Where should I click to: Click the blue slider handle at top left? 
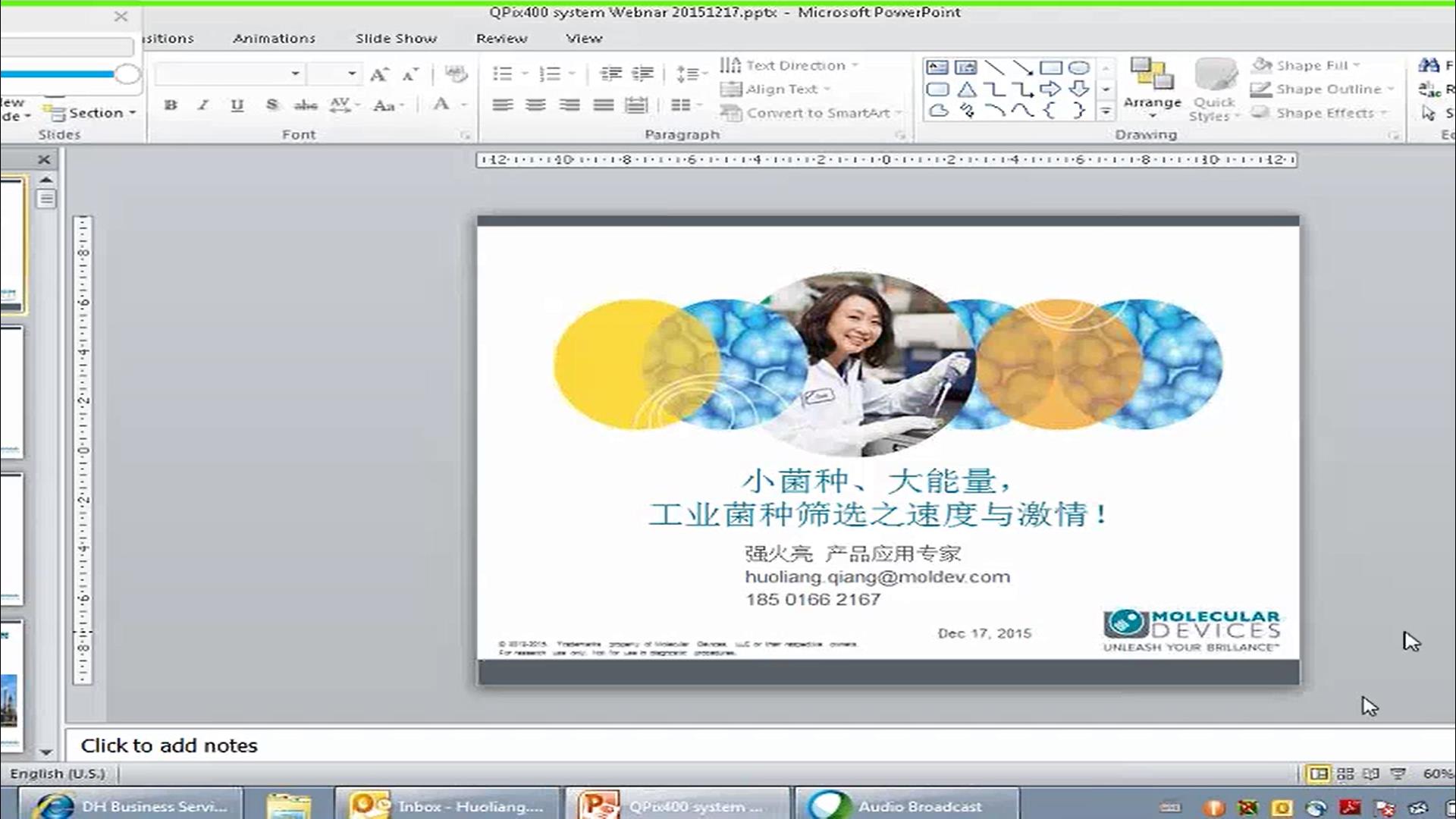click(127, 74)
